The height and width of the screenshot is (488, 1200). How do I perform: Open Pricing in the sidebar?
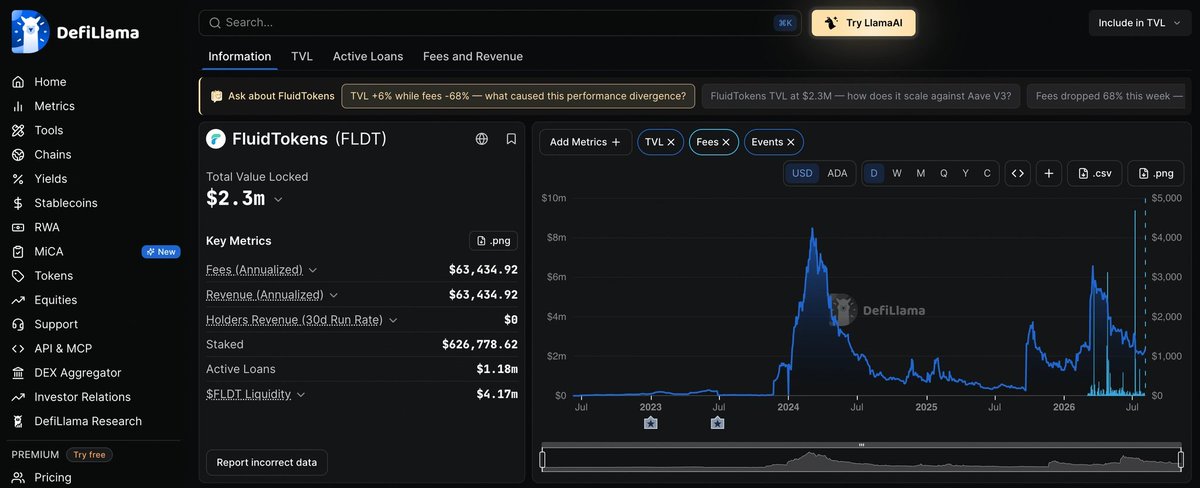click(x=53, y=477)
